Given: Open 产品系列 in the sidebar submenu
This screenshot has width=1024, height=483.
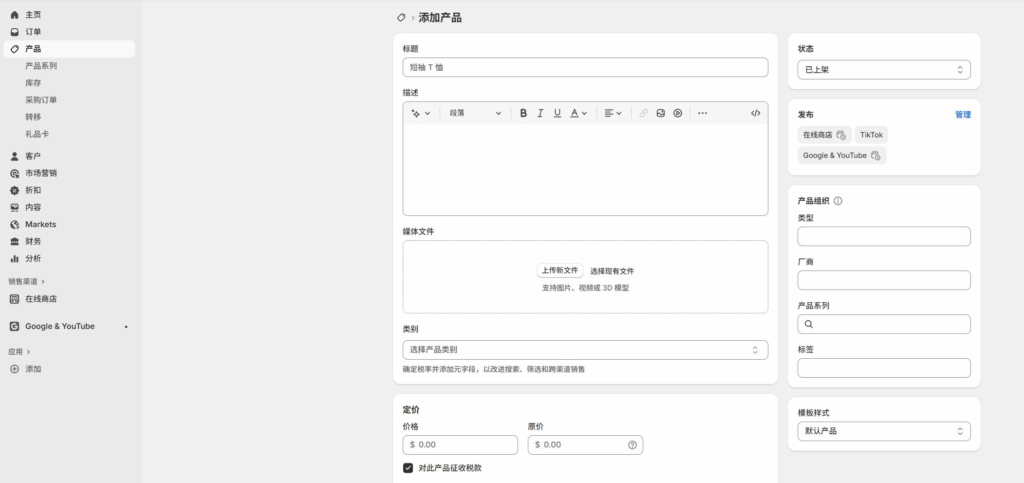Looking at the screenshot, I should 41,66.
